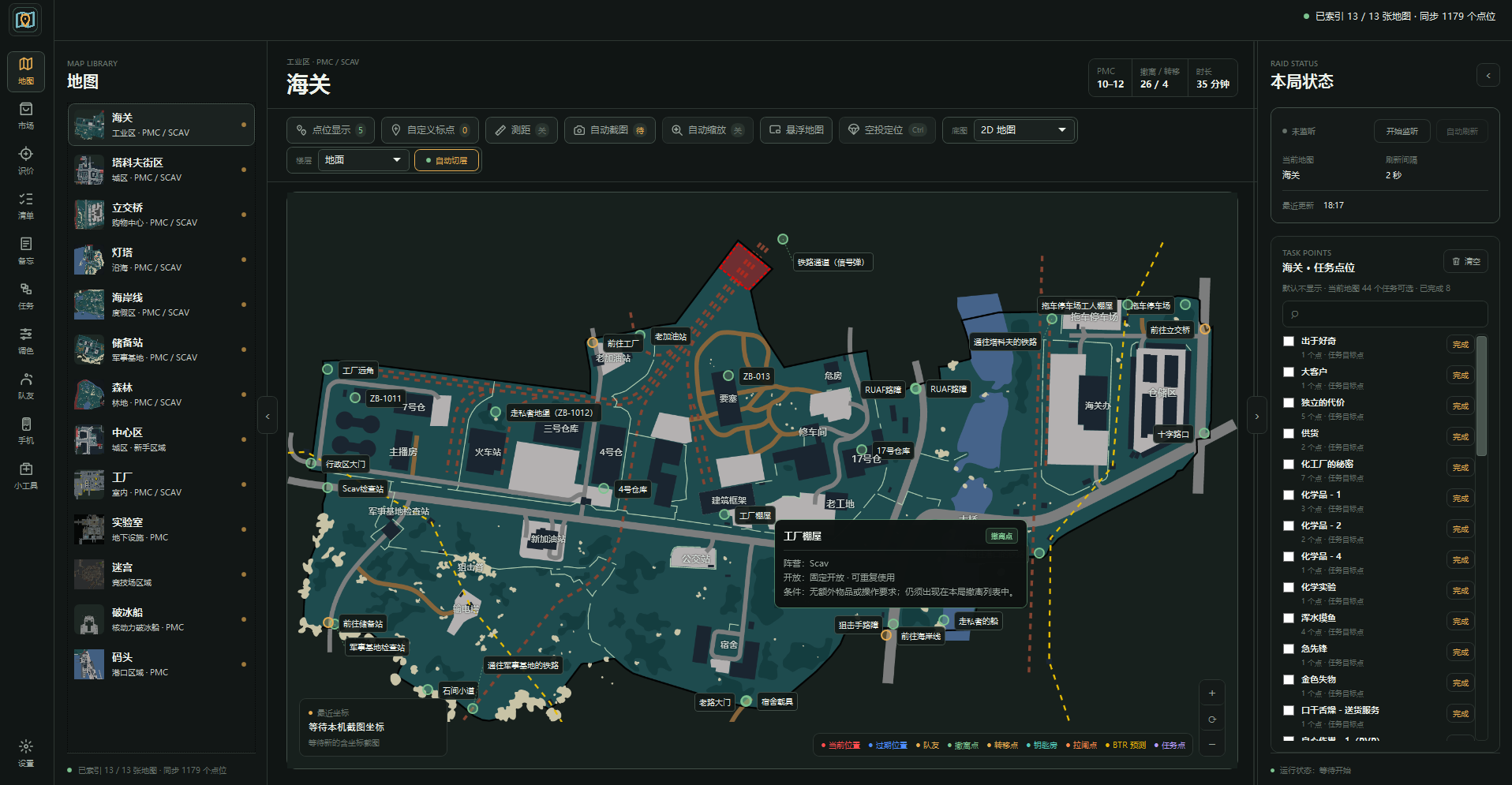Click the task points search field
Image resolution: width=1512 pixels, height=785 pixels.
tap(1385, 314)
